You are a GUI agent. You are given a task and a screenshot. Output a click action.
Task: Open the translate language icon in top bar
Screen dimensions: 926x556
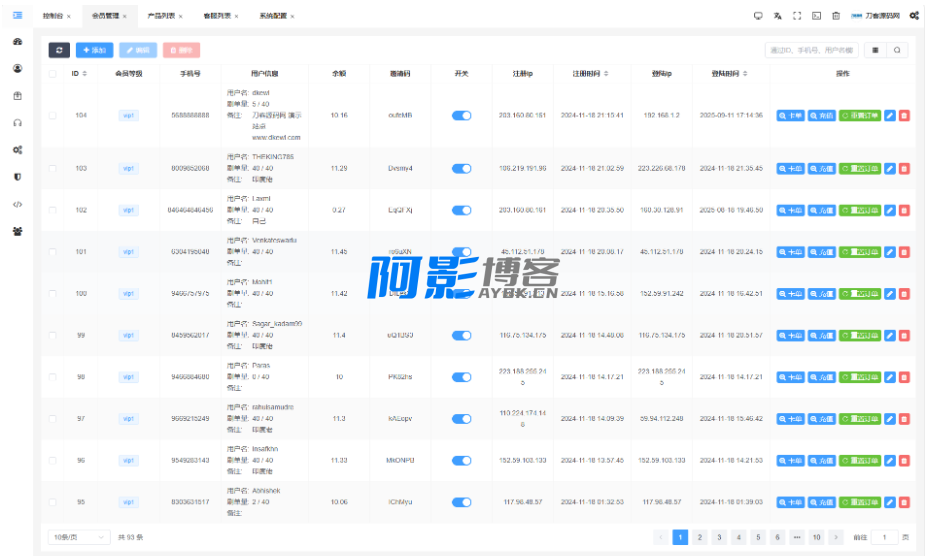pyautogui.click(x=777, y=16)
